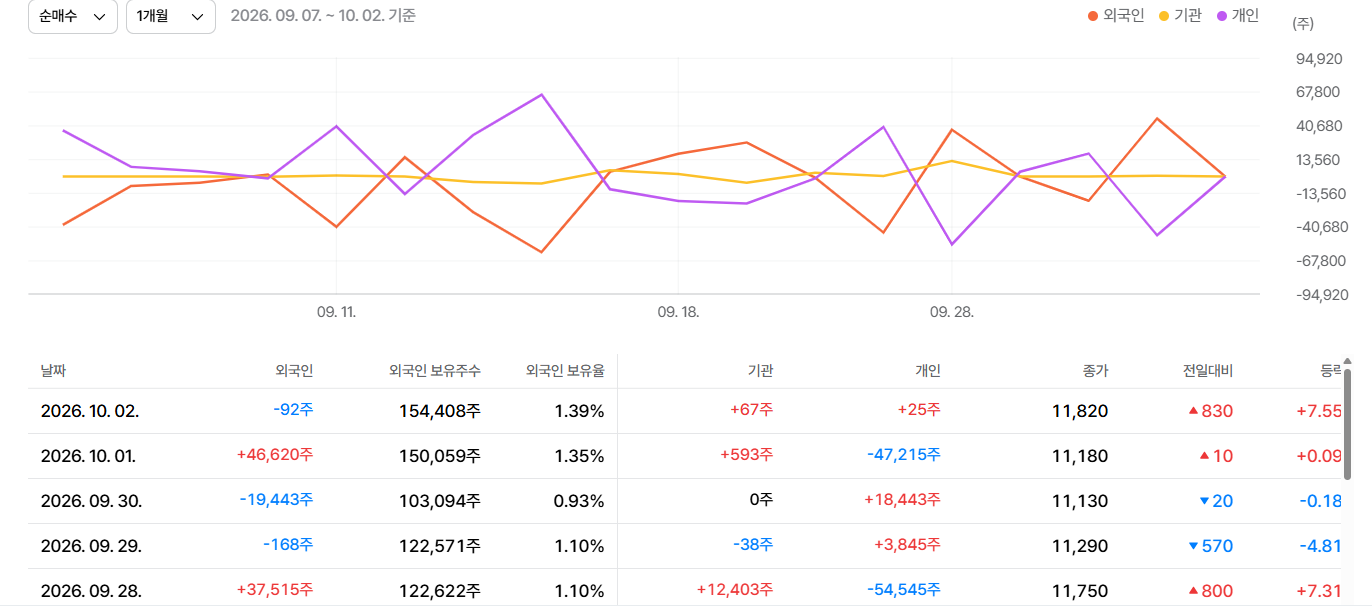The image size is (1372, 606).
Task: Click the 11,820 closing price
Action: (1080, 411)
